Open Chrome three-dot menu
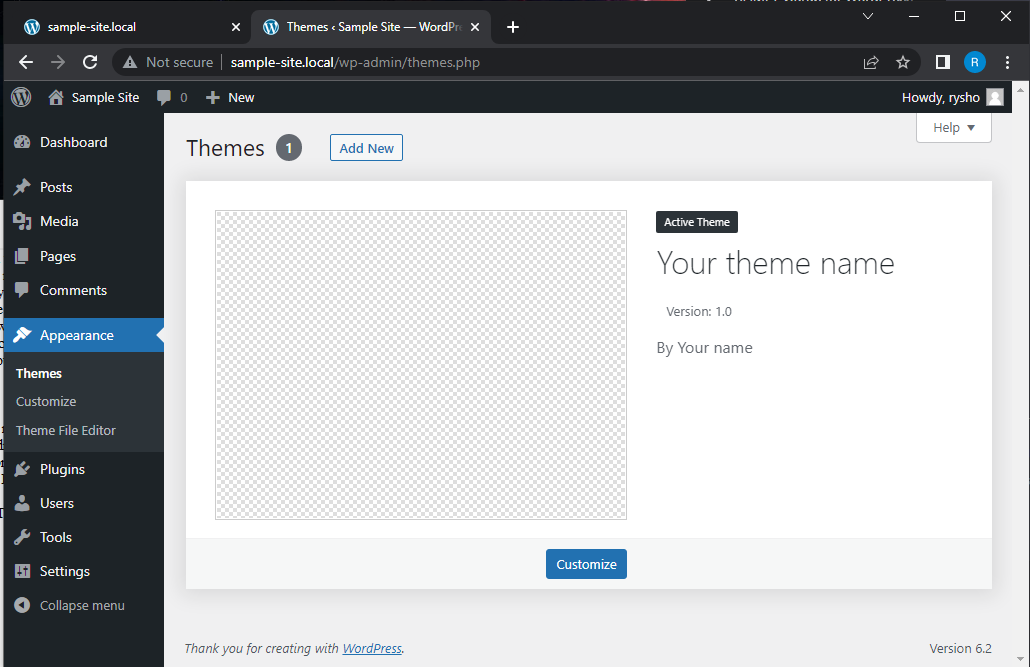 (1007, 62)
